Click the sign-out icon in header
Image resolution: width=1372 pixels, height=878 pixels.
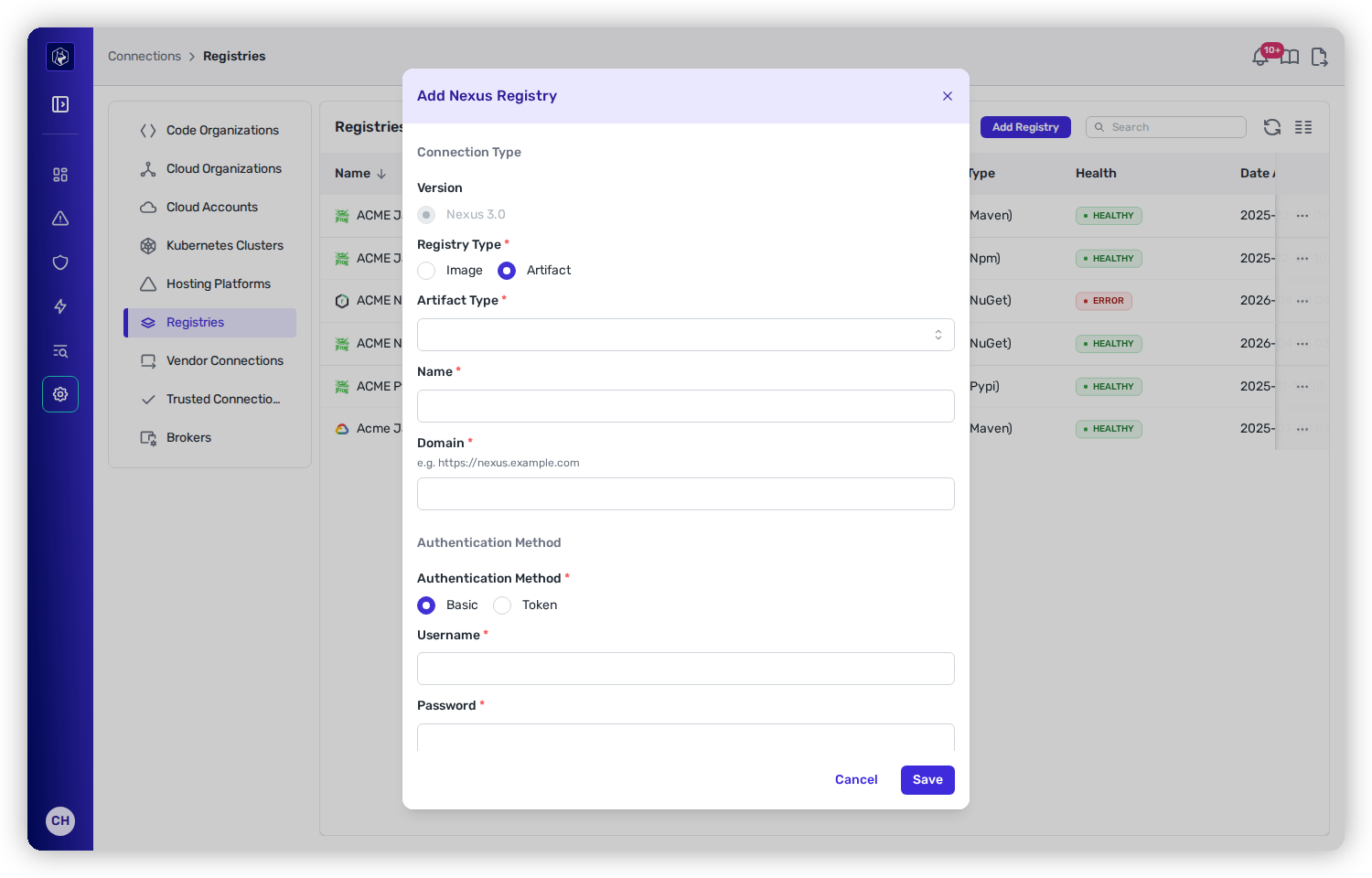(1319, 57)
